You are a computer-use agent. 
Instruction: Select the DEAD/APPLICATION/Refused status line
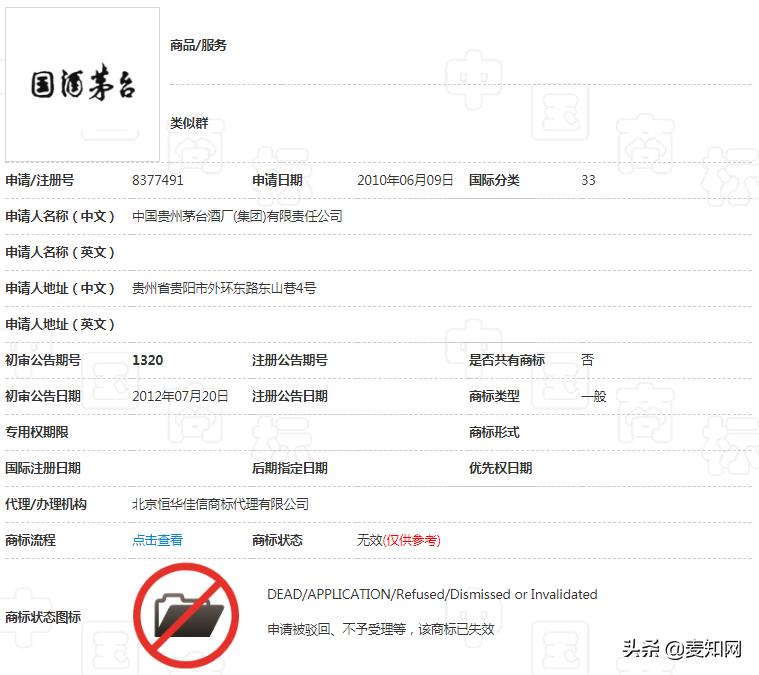(432, 594)
